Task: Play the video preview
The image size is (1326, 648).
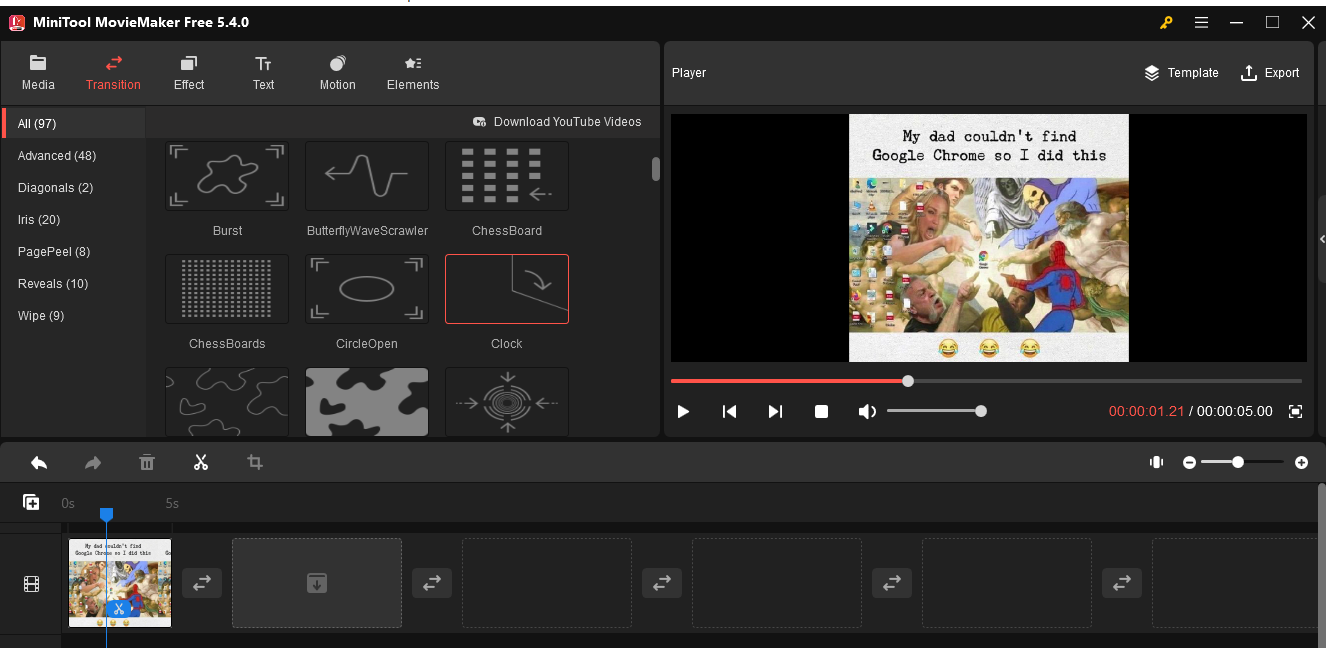Action: [683, 411]
